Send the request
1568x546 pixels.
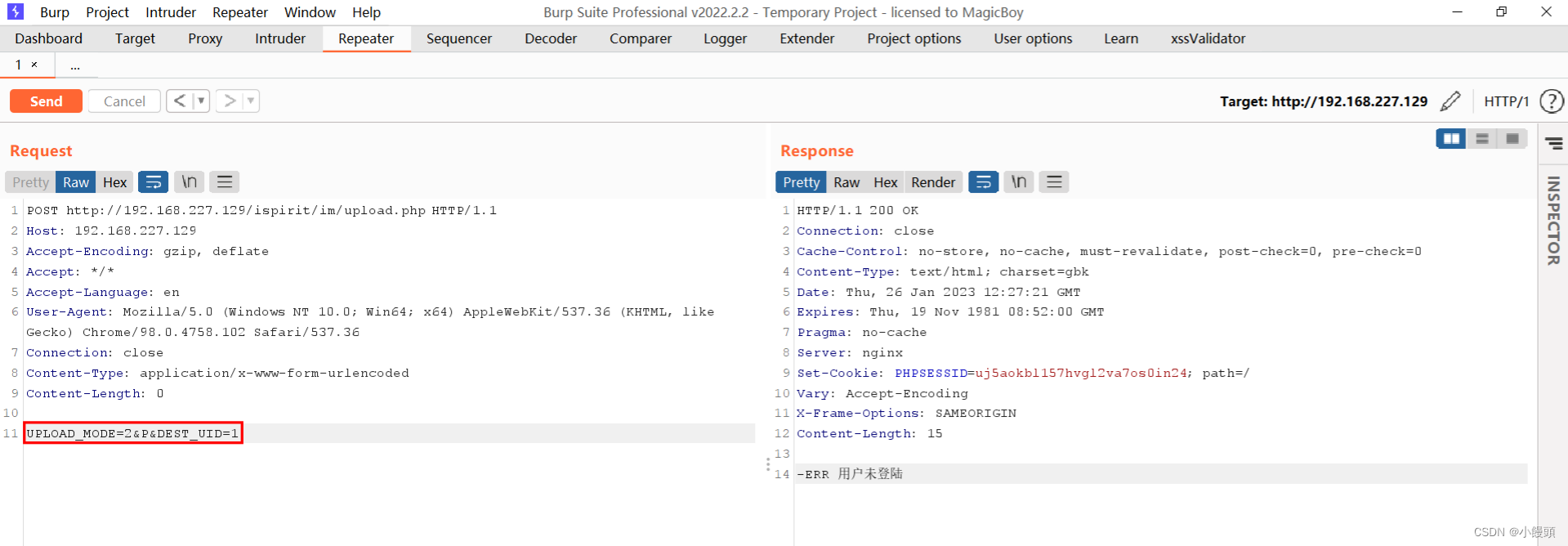pos(46,101)
